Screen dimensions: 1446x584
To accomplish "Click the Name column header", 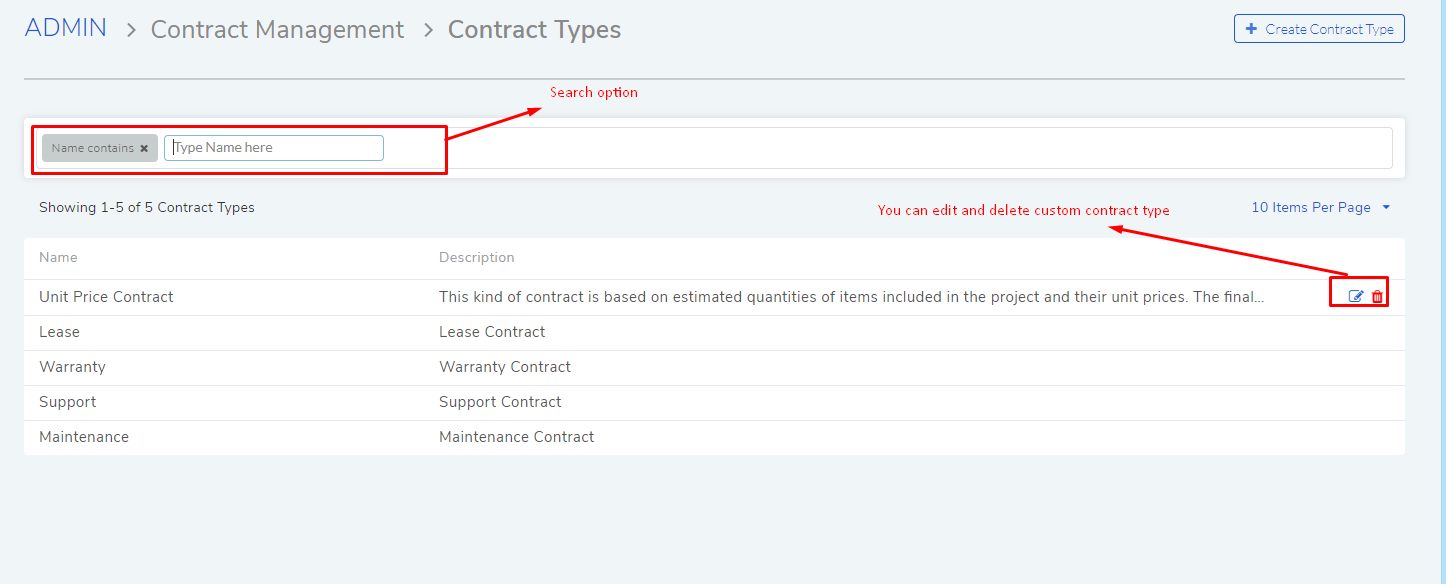I will click(58, 258).
